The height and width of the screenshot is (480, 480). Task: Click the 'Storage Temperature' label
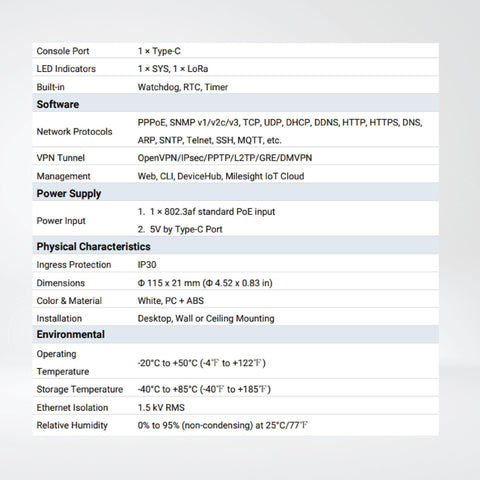[x=80, y=389]
